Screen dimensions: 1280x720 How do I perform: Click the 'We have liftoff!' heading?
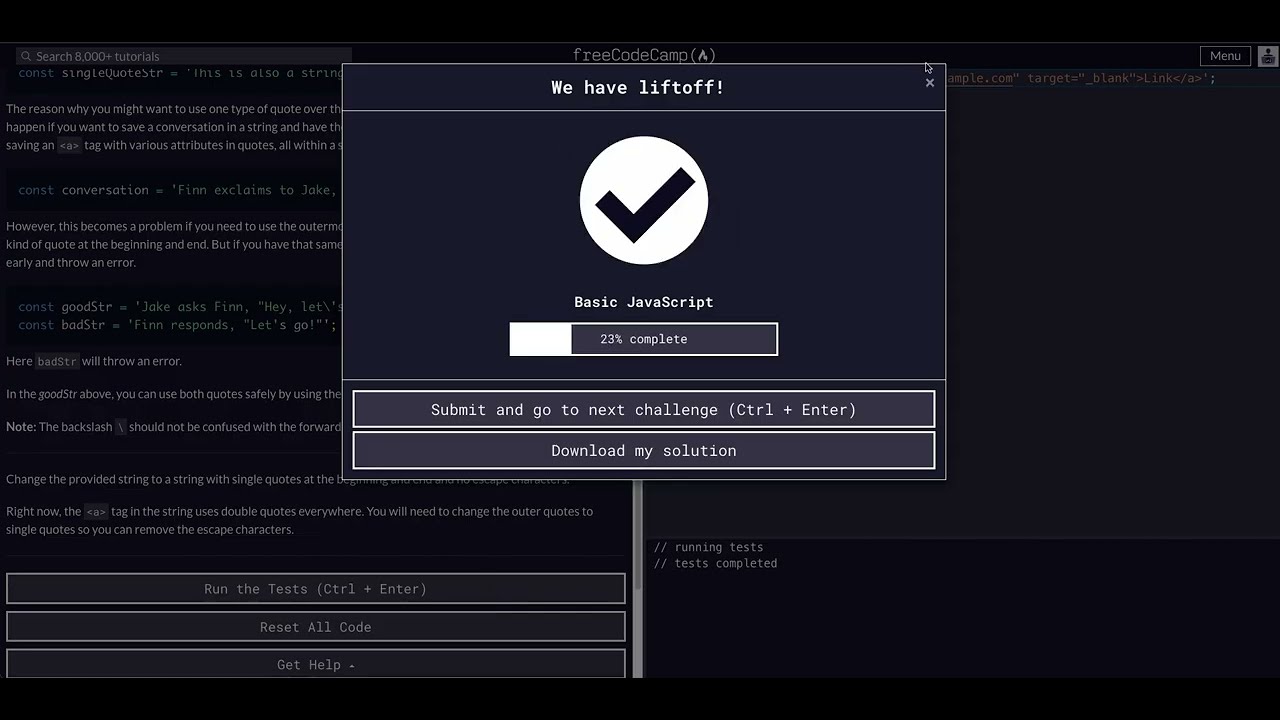[x=637, y=88]
